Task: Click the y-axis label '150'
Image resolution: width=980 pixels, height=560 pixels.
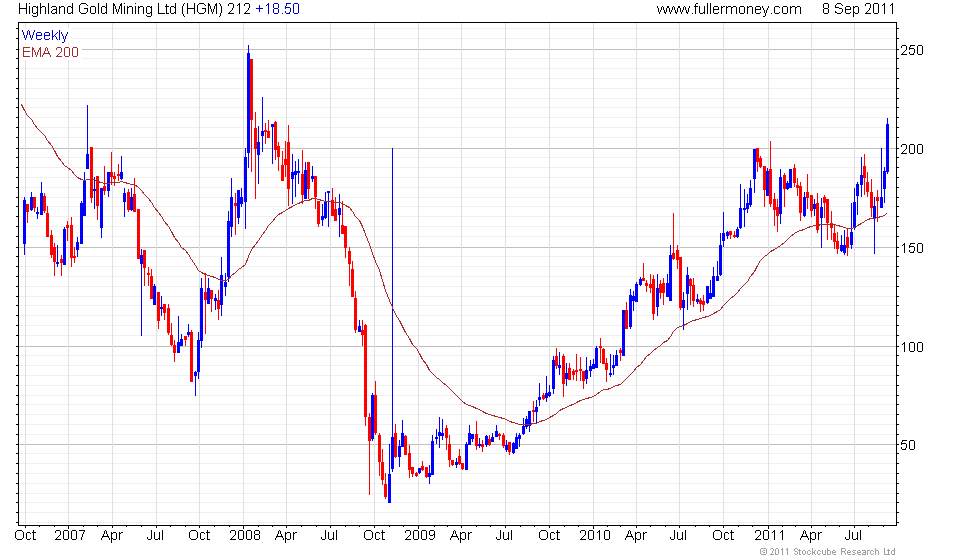Action: click(911, 248)
